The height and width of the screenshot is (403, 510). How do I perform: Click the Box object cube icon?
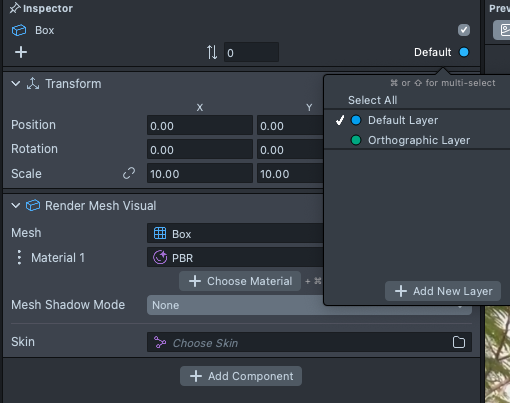[19, 30]
